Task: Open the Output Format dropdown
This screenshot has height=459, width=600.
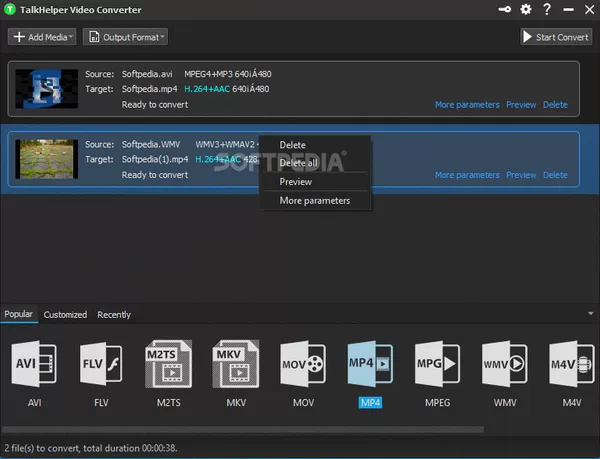Action: 126,37
